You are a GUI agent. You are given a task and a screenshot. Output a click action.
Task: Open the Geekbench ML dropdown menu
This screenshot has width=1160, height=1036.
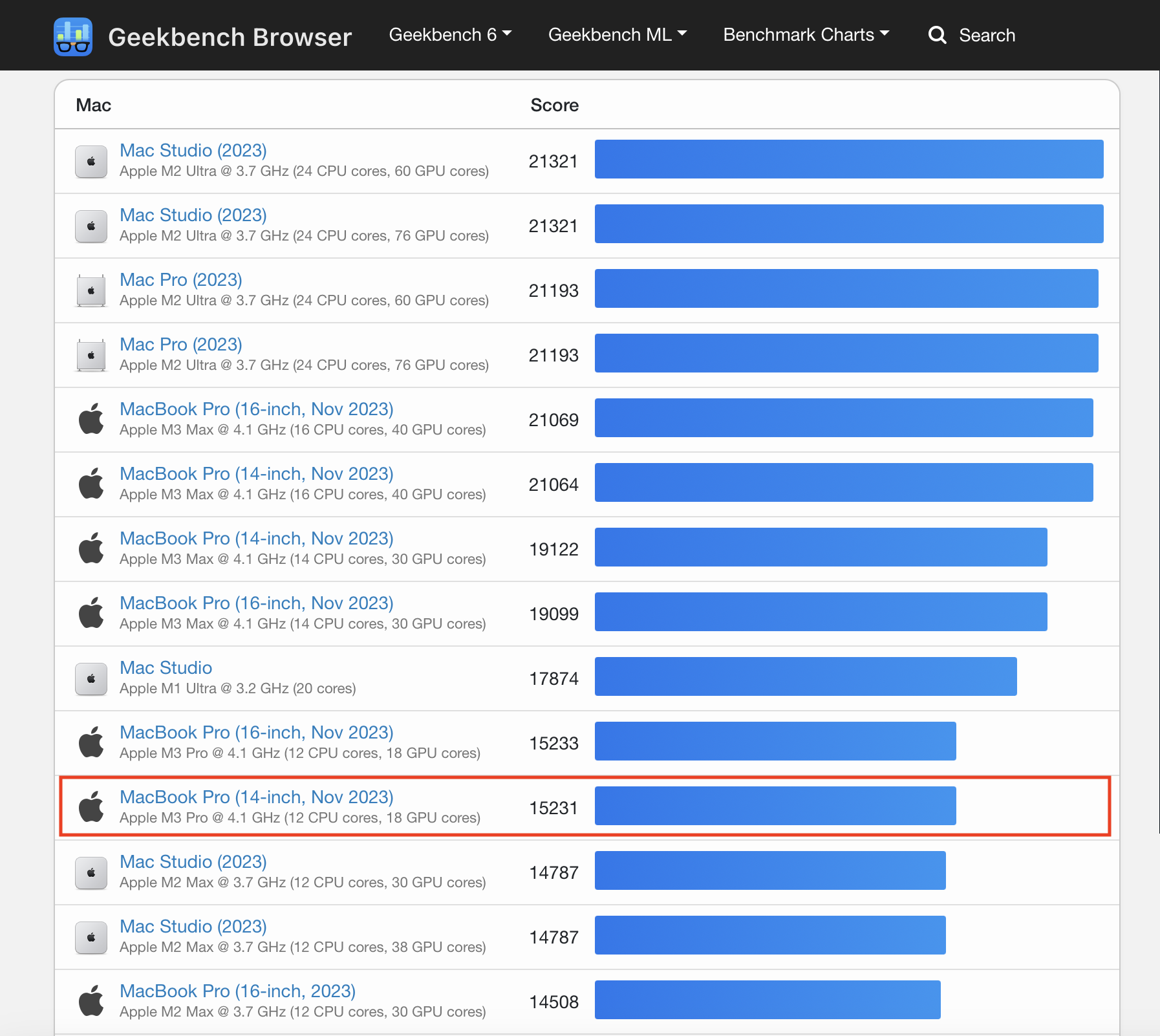(x=617, y=35)
